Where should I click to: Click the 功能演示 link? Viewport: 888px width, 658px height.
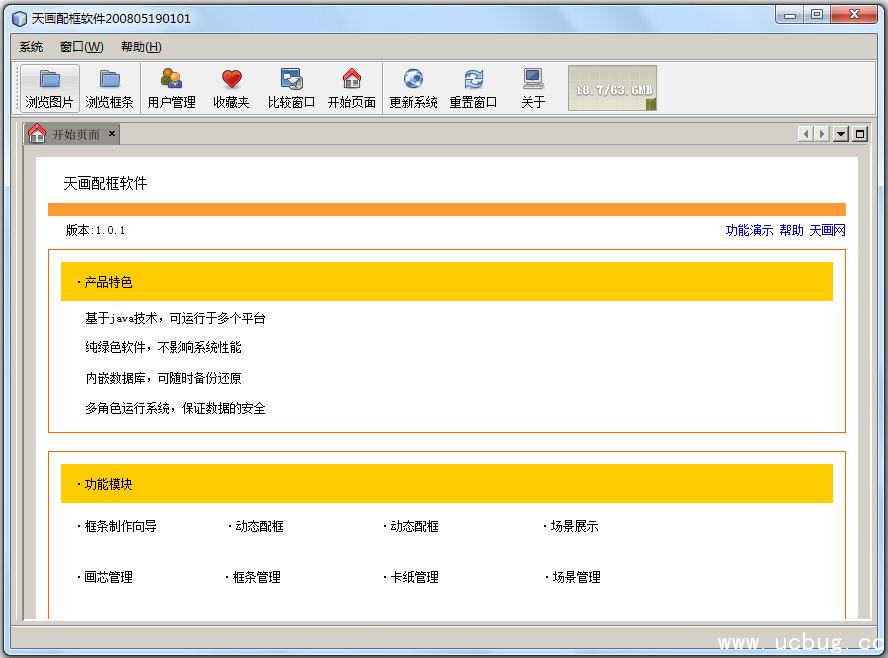749,230
